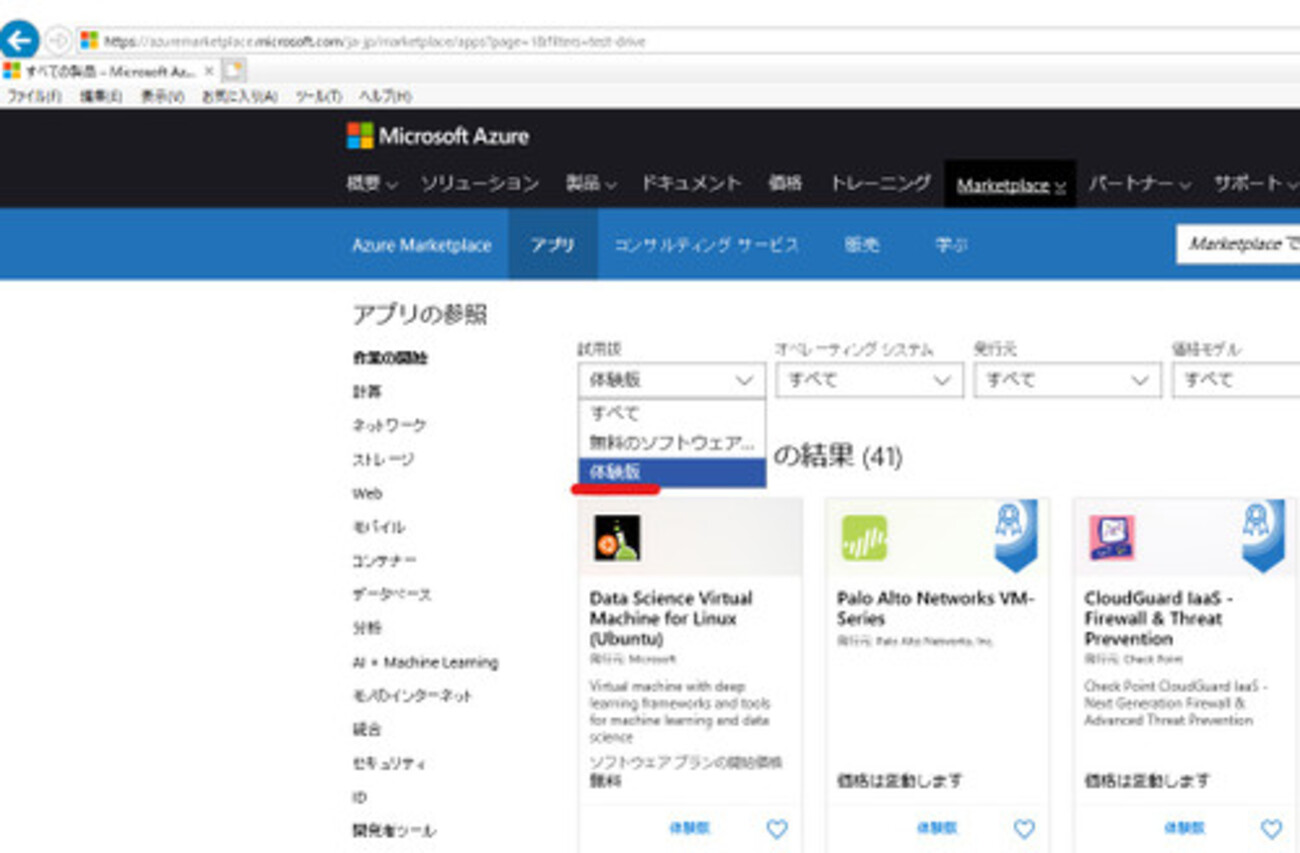The width and height of the screenshot is (1300, 853).
Task: Favorite Palo Alto Networks VM-Series with heart
Action: (x=1024, y=828)
